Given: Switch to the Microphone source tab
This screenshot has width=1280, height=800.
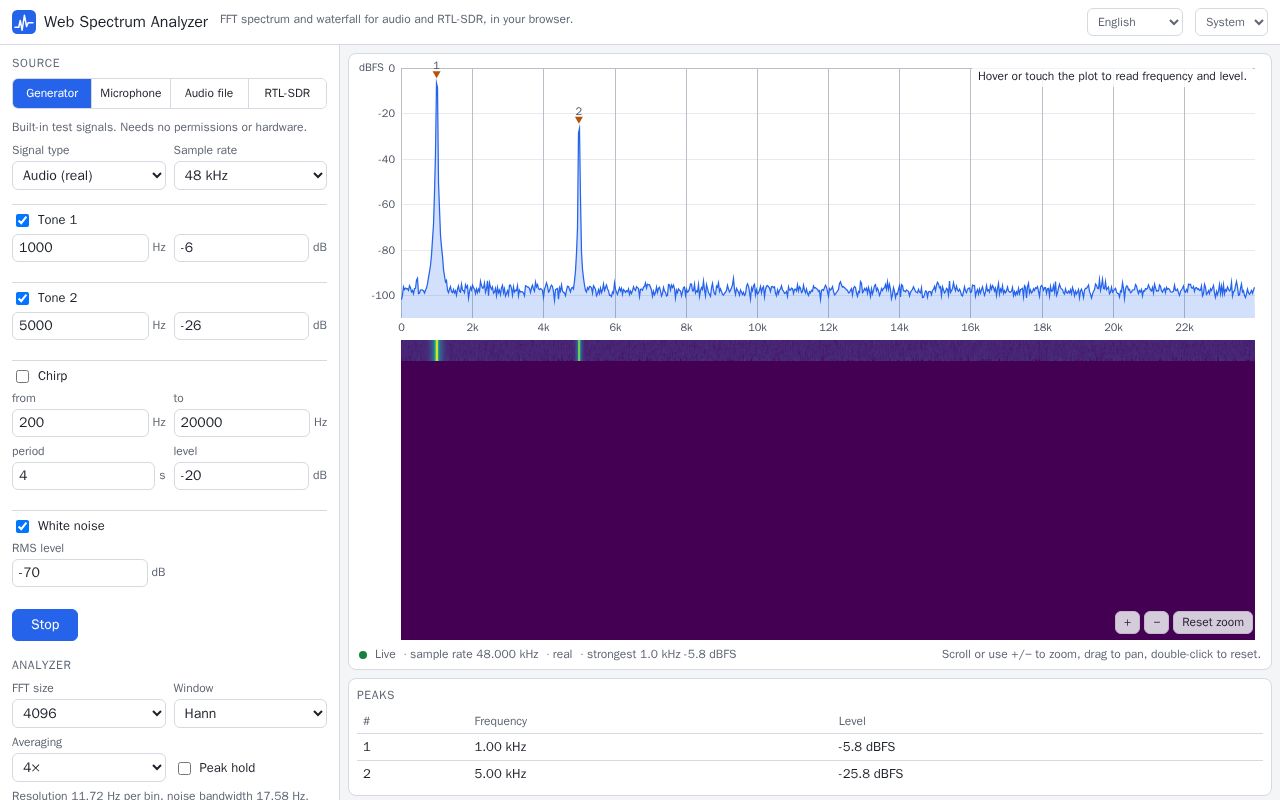Looking at the screenshot, I should point(131,93).
